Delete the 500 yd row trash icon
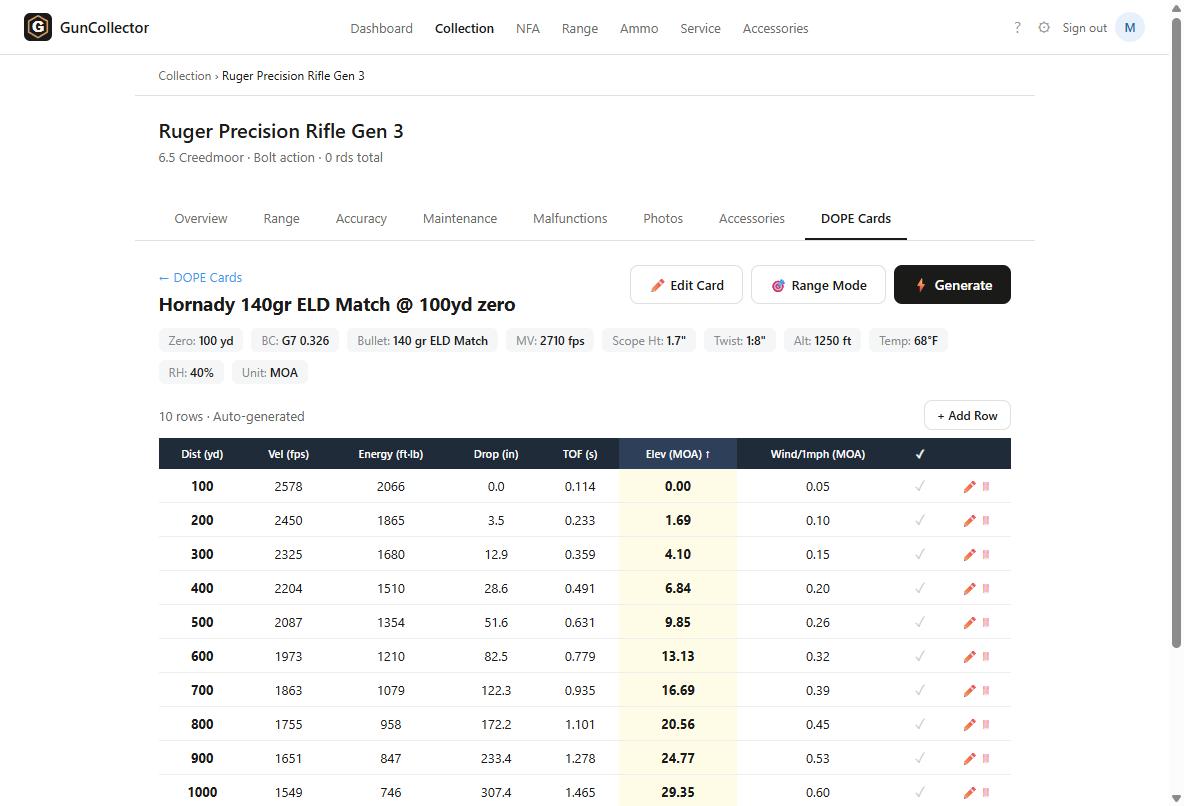Viewport: 1184px width, 806px height. pyautogui.click(x=986, y=622)
